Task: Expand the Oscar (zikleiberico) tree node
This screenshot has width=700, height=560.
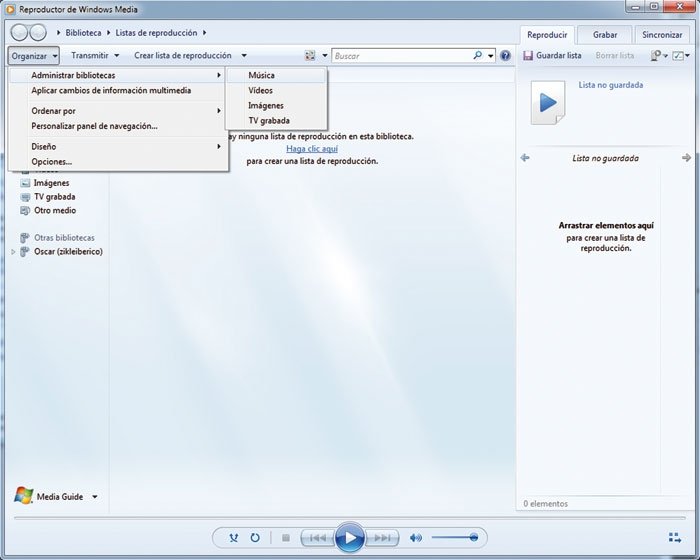Action: click(13, 252)
